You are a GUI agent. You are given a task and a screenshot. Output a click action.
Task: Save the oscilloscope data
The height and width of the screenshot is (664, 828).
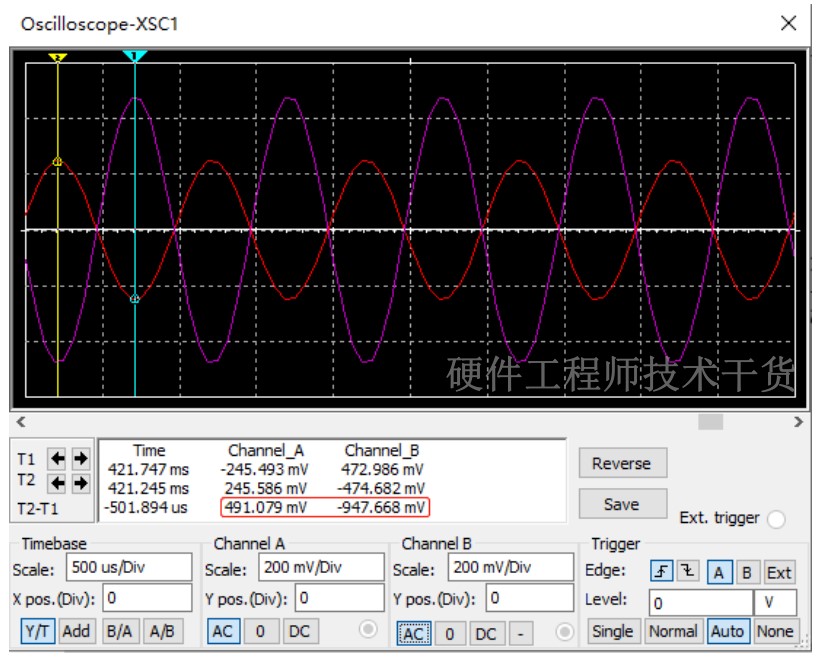click(623, 504)
